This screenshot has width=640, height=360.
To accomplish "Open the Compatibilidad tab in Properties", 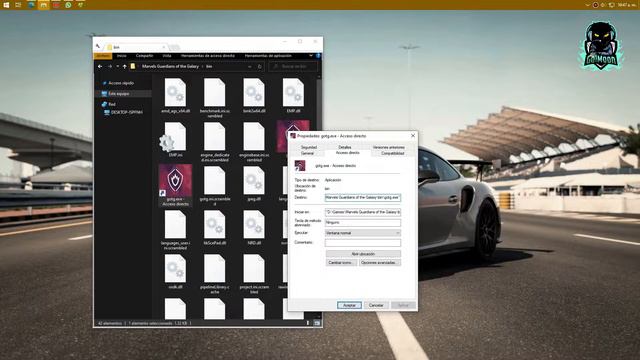I will (392, 153).
